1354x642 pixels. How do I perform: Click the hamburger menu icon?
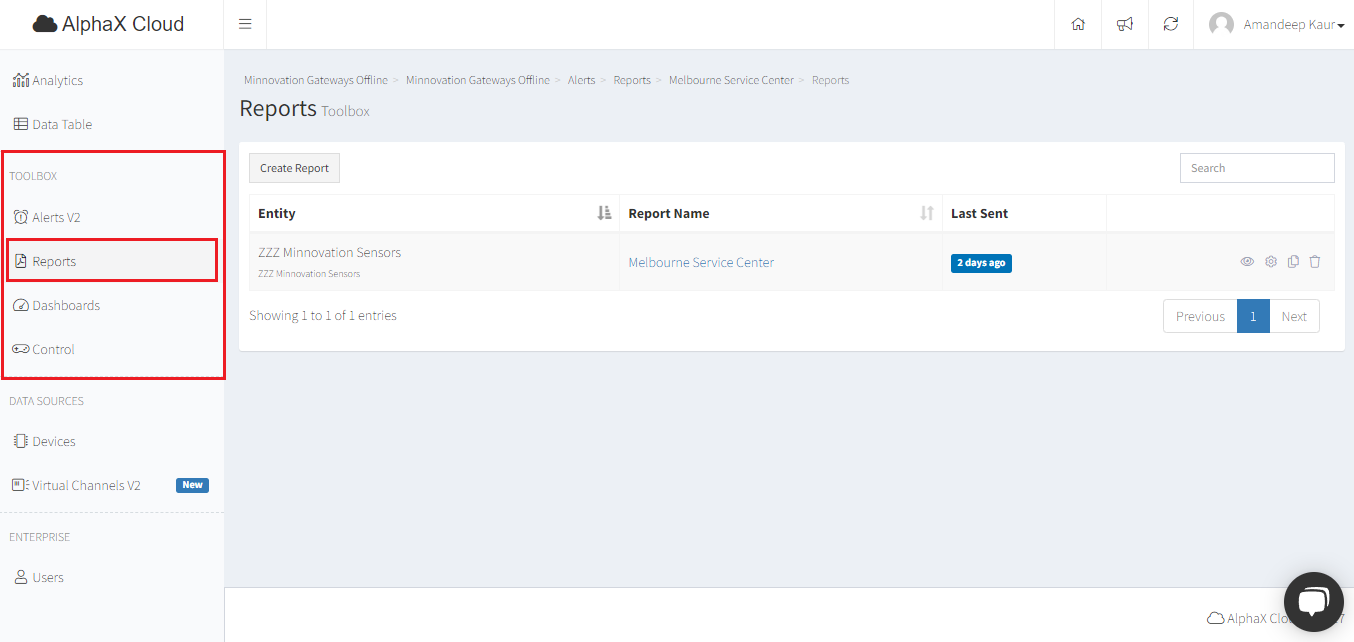click(x=245, y=25)
